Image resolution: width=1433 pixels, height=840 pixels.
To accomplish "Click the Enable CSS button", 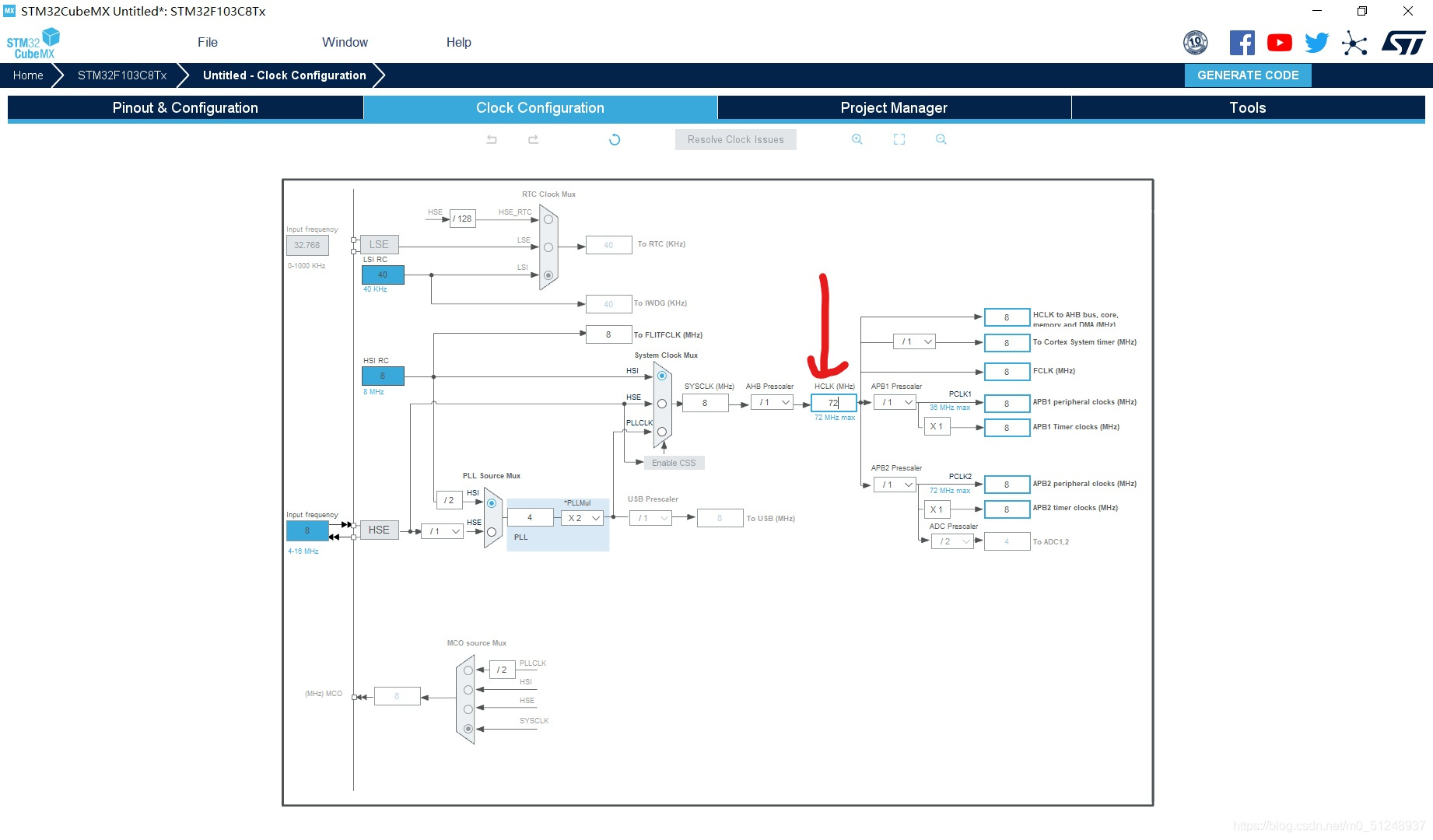I will pos(674,463).
